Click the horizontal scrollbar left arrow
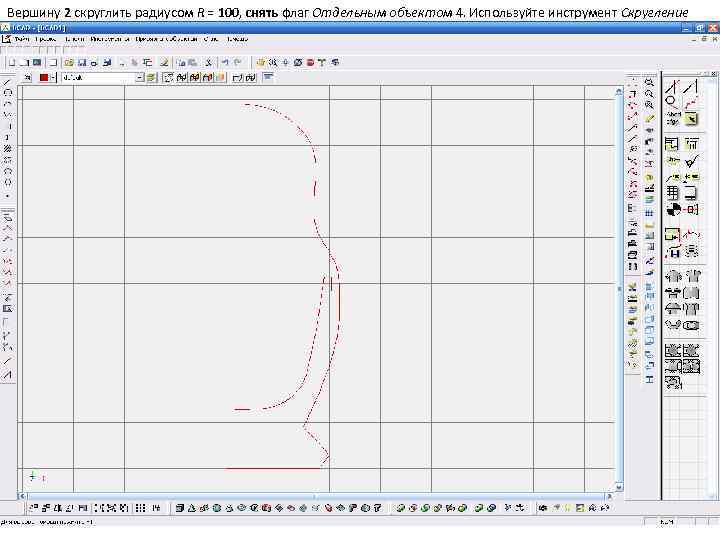 22,496
